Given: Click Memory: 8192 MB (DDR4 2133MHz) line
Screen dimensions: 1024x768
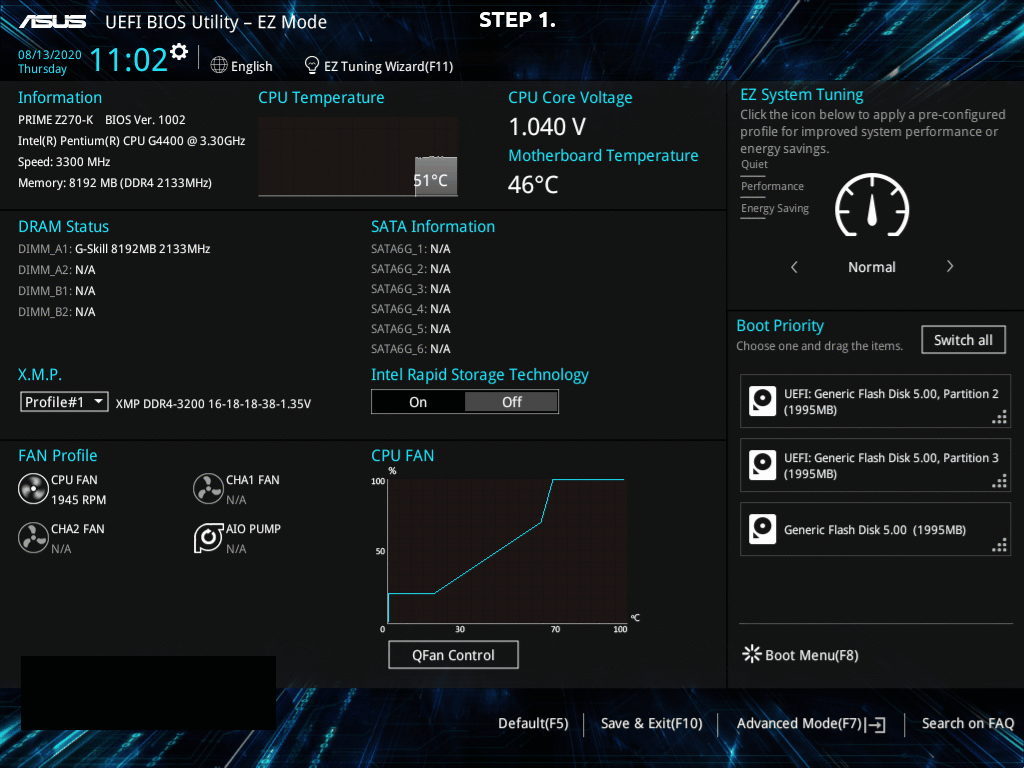Looking at the screenshot, I should [114, 183].
